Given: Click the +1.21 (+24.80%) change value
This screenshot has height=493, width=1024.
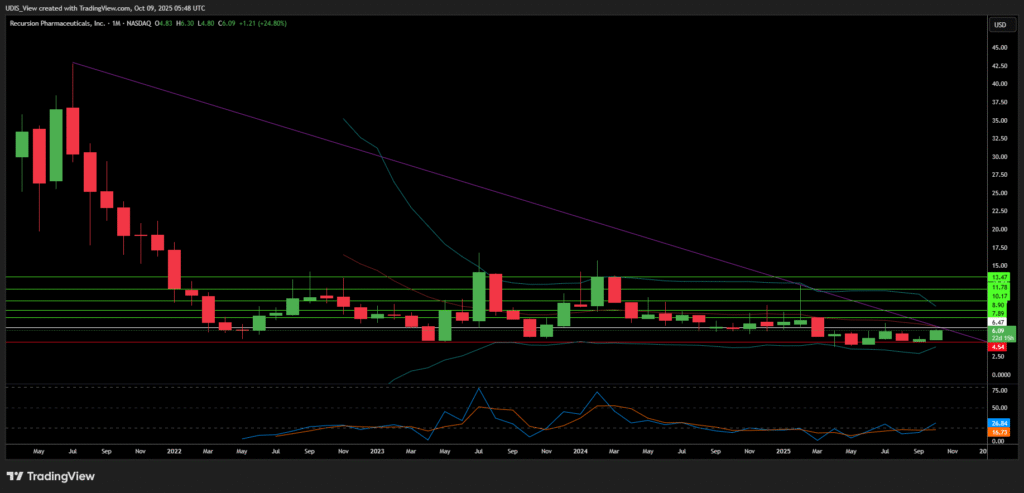Looking at the screenshot, I should [x=262, y=23].
